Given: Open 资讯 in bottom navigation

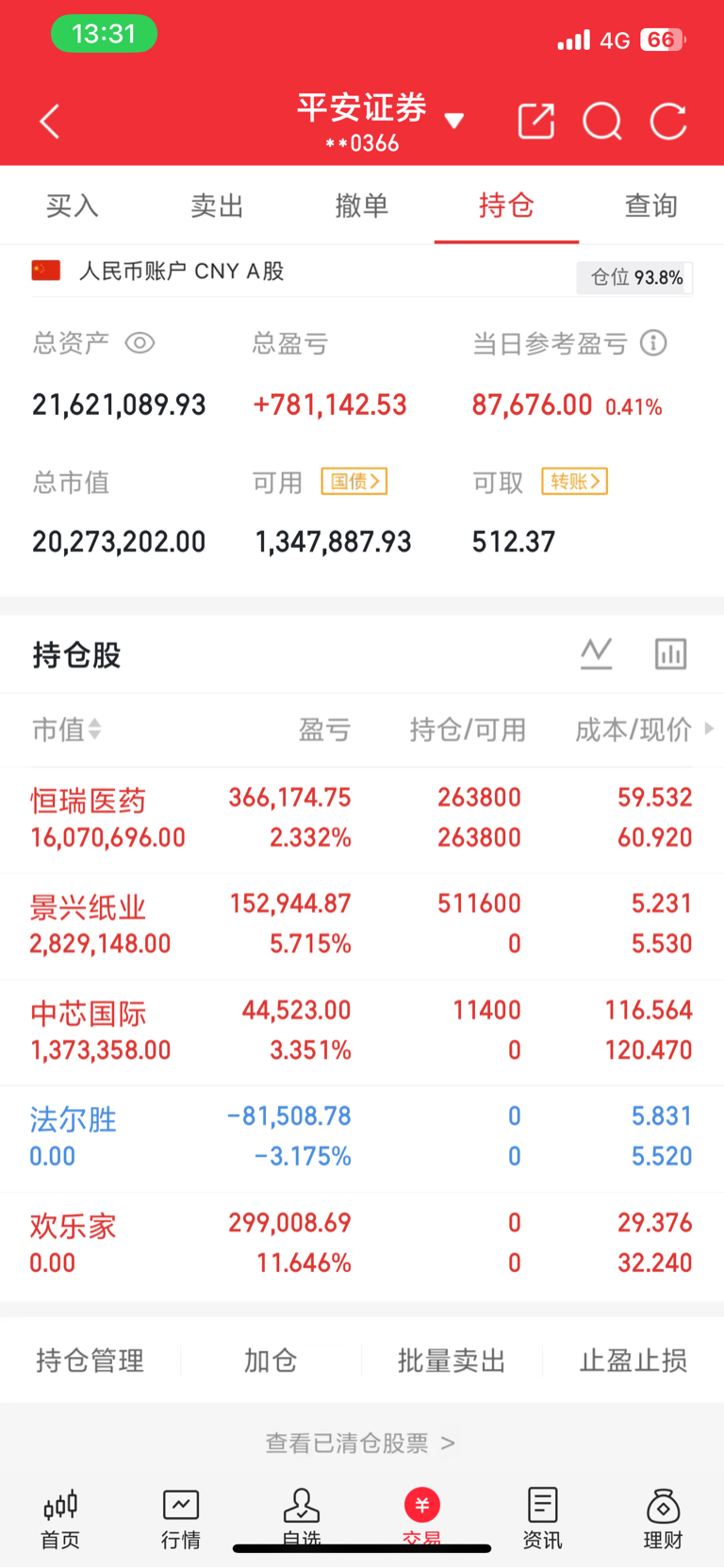Looking at the screenshot, I should click(x=543, y=1519).
